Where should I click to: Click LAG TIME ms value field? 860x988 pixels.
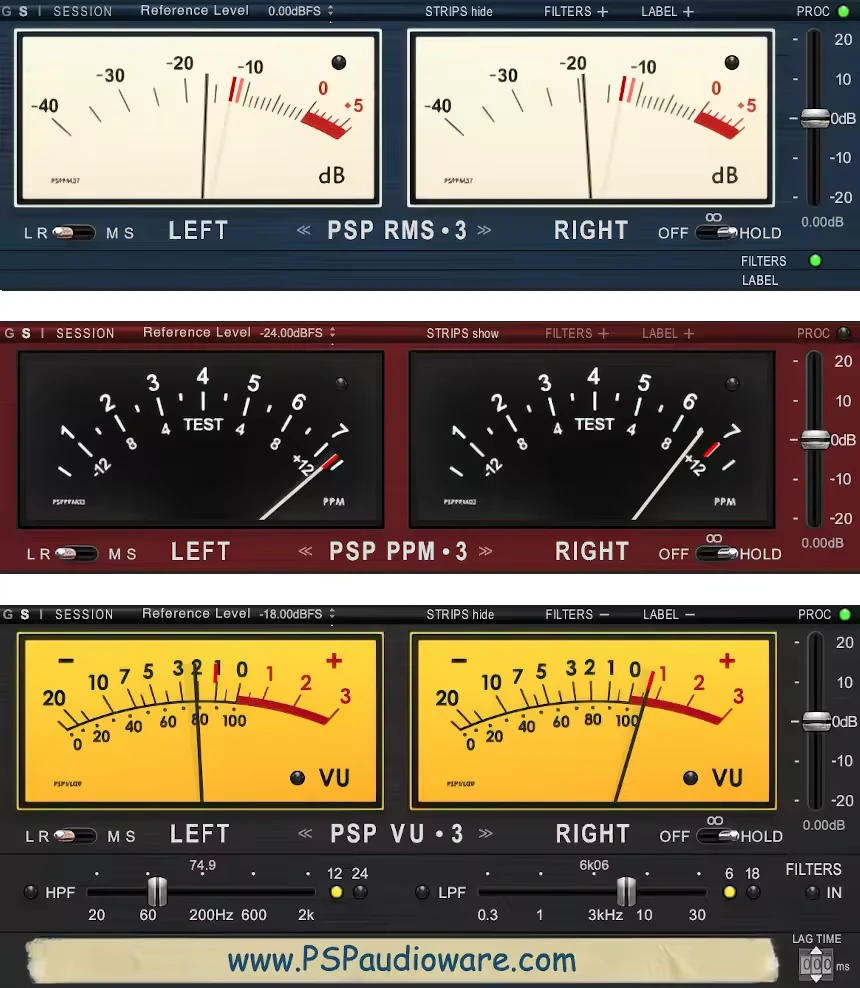click(x=817, y=964)
